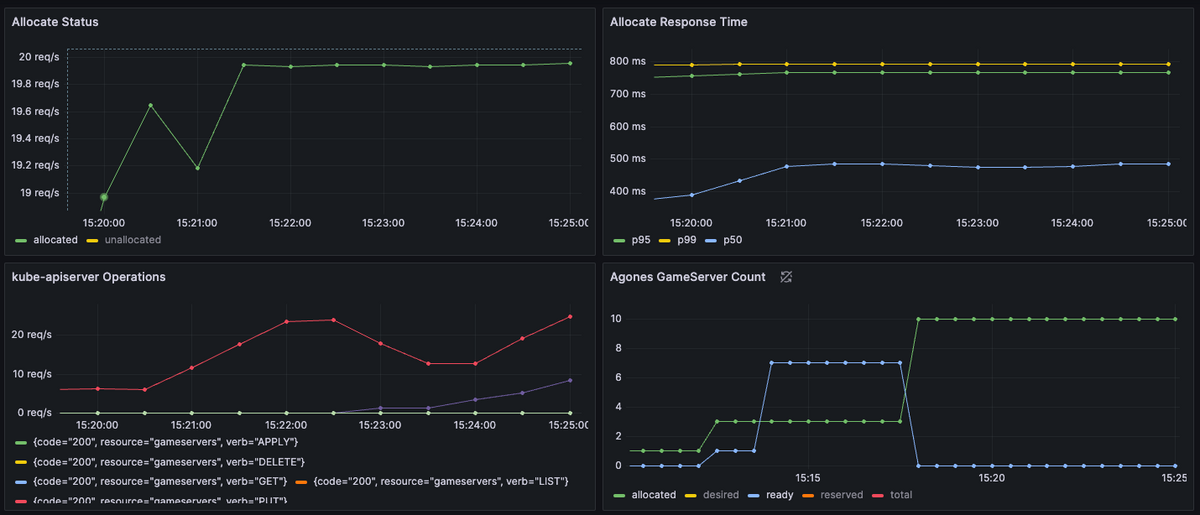Click the time-override icon beside Agones GameServer Count
The width and height of the screenshot is (1200, 515).
[787, 277]
